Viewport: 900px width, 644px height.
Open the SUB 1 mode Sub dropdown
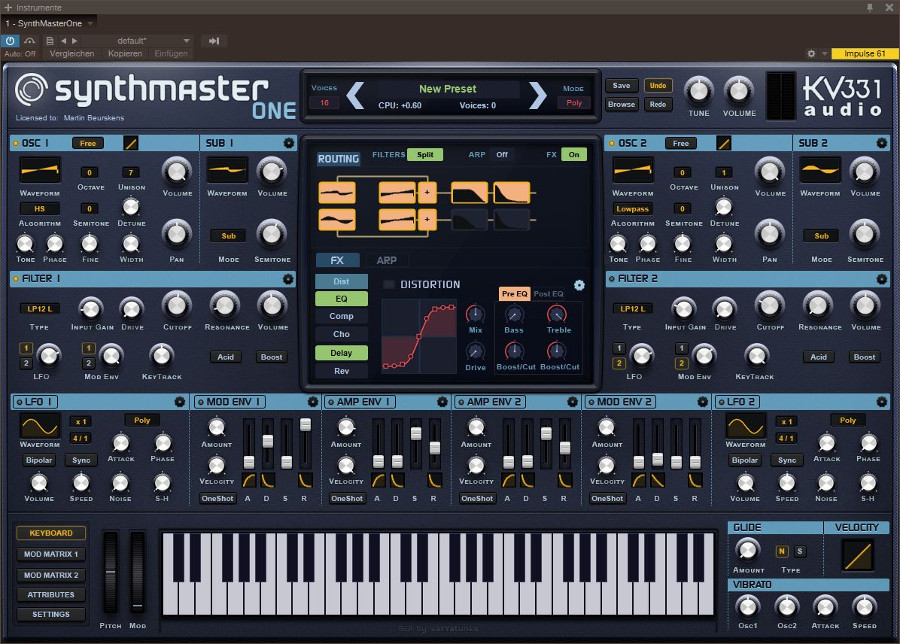pyautogui.click(x=228, y=236)
